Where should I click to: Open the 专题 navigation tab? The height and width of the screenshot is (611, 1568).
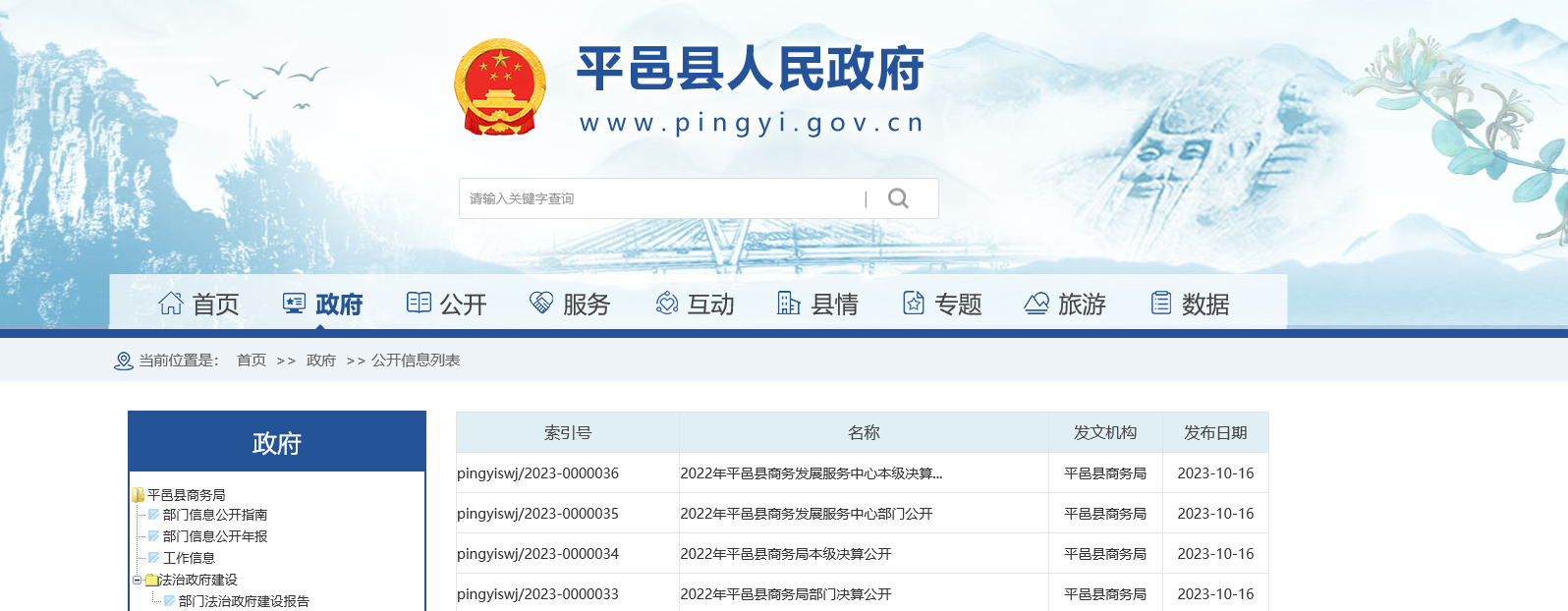[x=958, y=305]
